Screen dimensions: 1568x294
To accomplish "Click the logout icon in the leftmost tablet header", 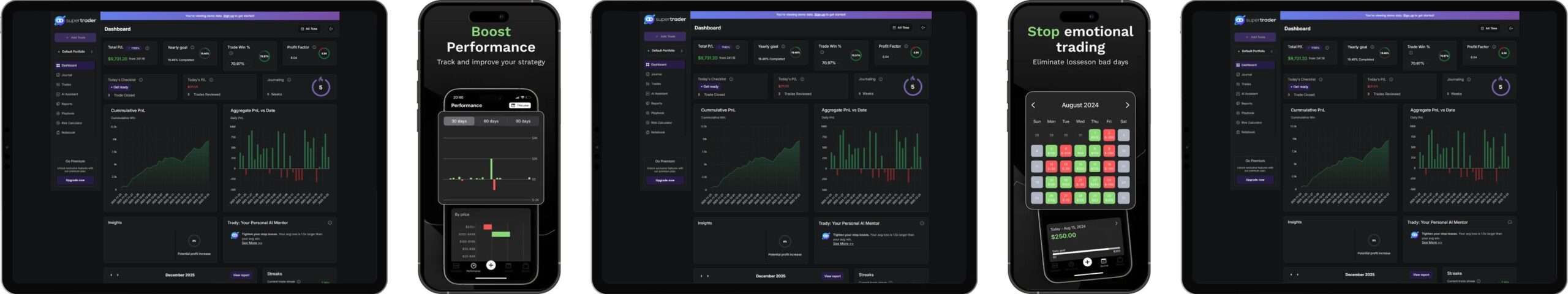I will (331, 29).
